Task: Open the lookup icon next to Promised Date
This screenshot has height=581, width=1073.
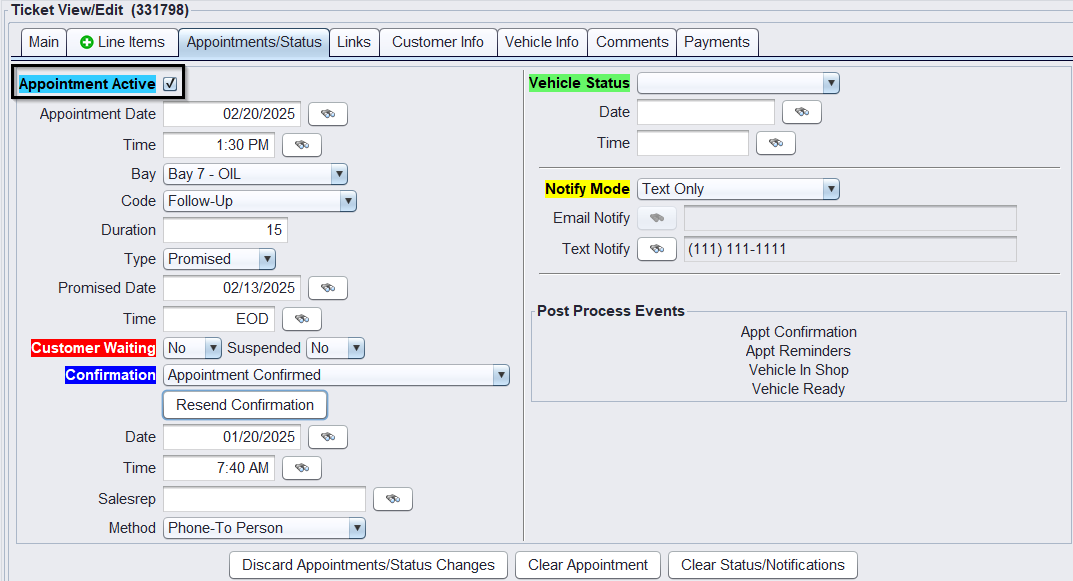Action: [x=327, y=288]
